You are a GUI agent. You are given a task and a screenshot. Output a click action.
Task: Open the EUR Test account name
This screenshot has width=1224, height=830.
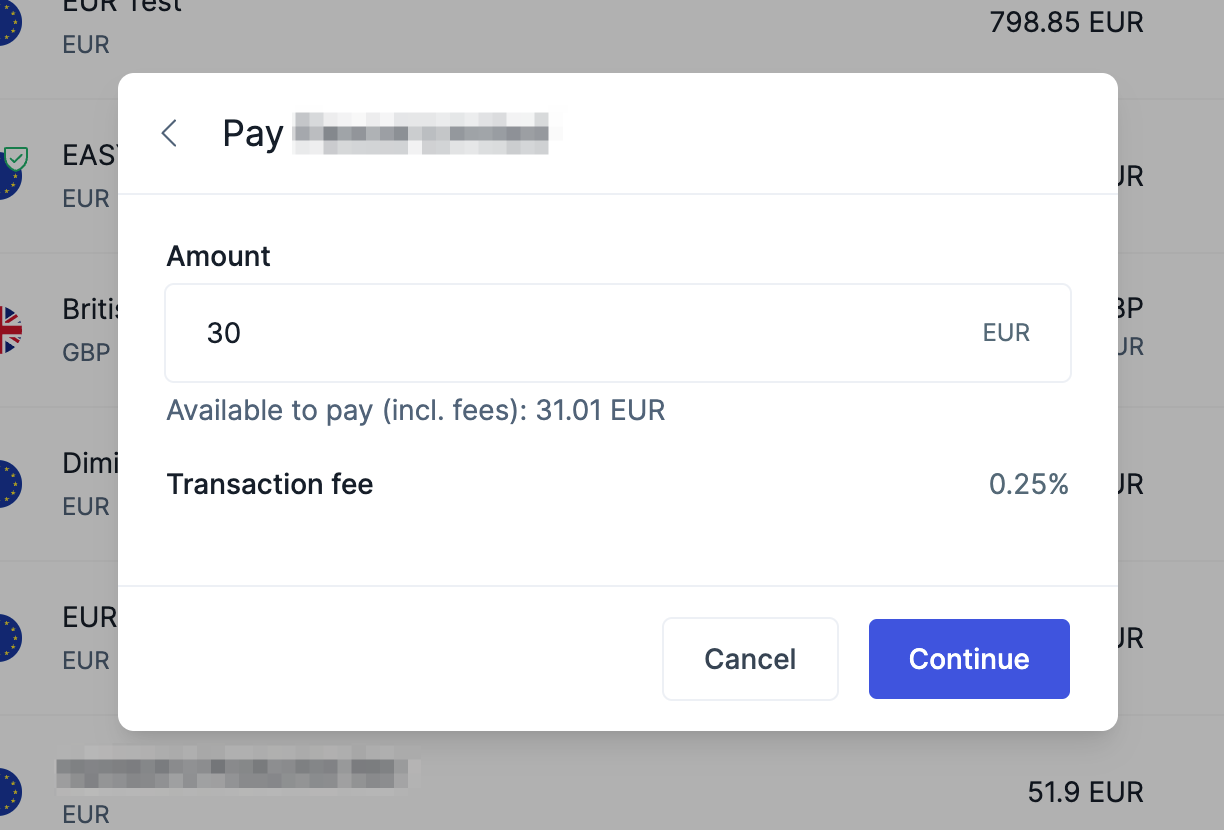(122, 6)
